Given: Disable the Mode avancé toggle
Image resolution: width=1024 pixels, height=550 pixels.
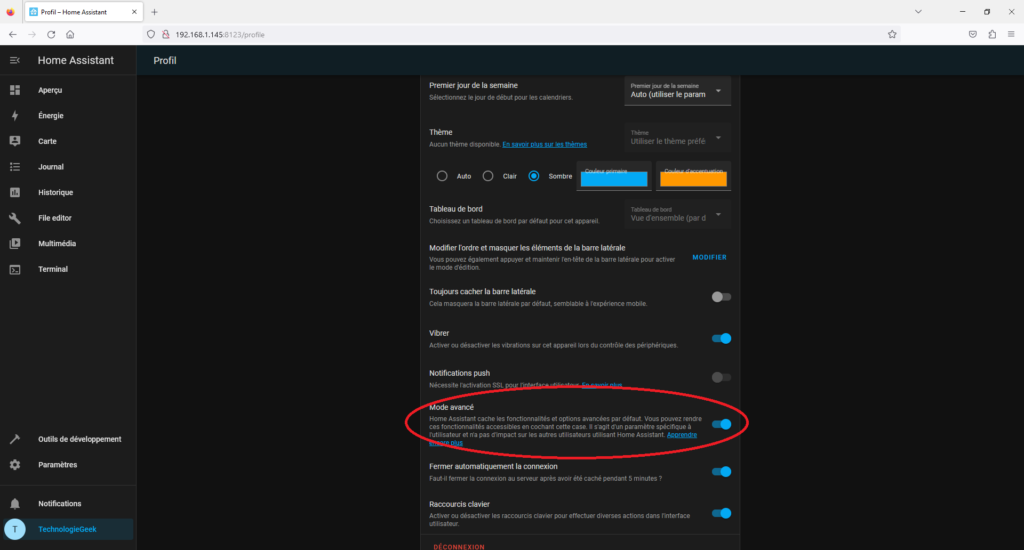Looking at the screenshot, I should tap(721, 424).
